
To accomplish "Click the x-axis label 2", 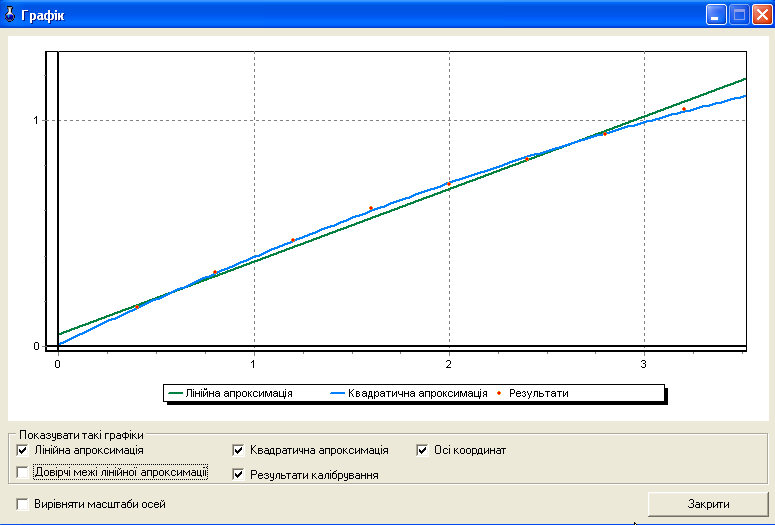I will pos(448,364).
